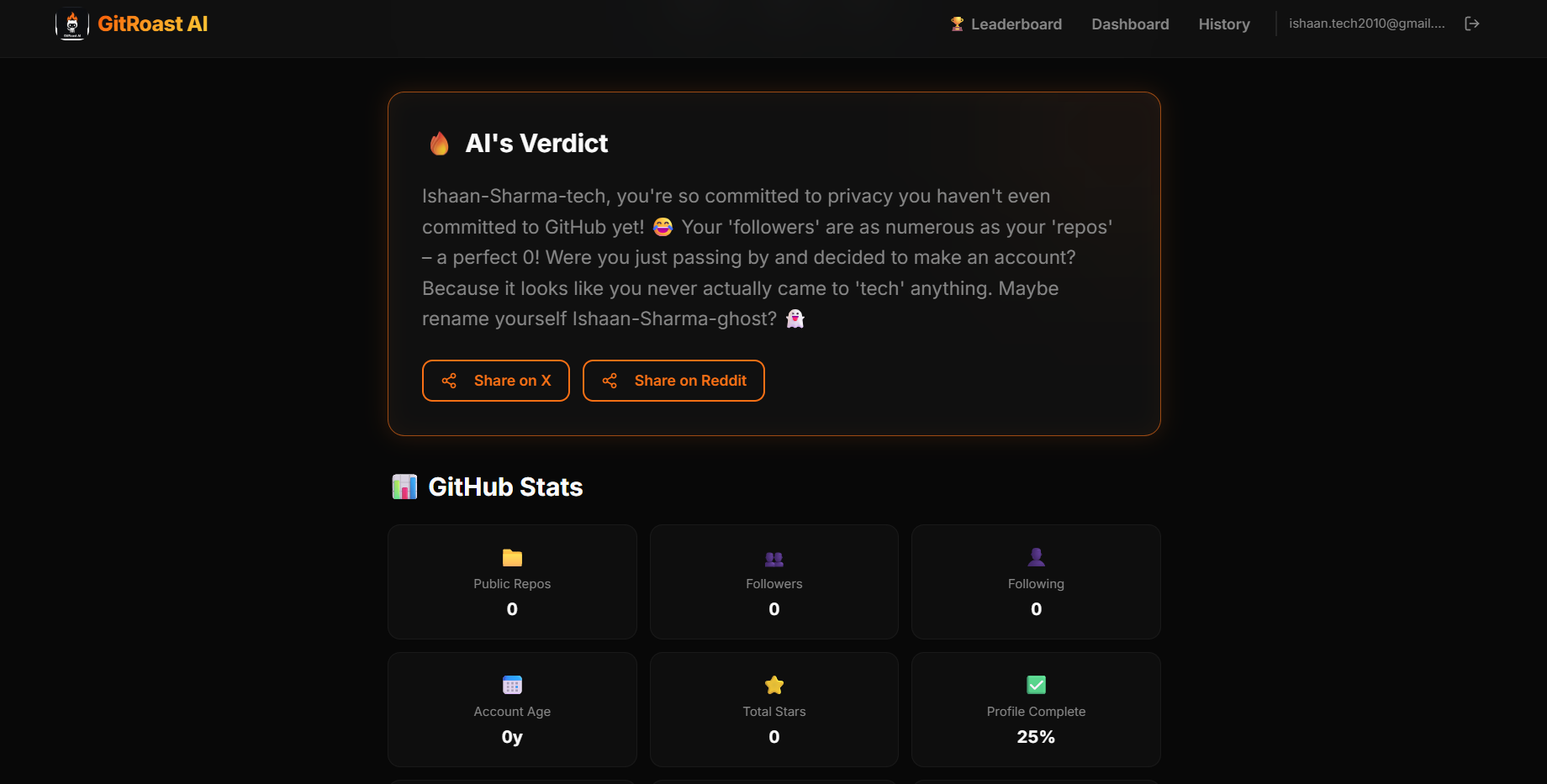Switch to the History section
The width and height of the screenshot is (1547, 784).
(x=1223, y=24)
